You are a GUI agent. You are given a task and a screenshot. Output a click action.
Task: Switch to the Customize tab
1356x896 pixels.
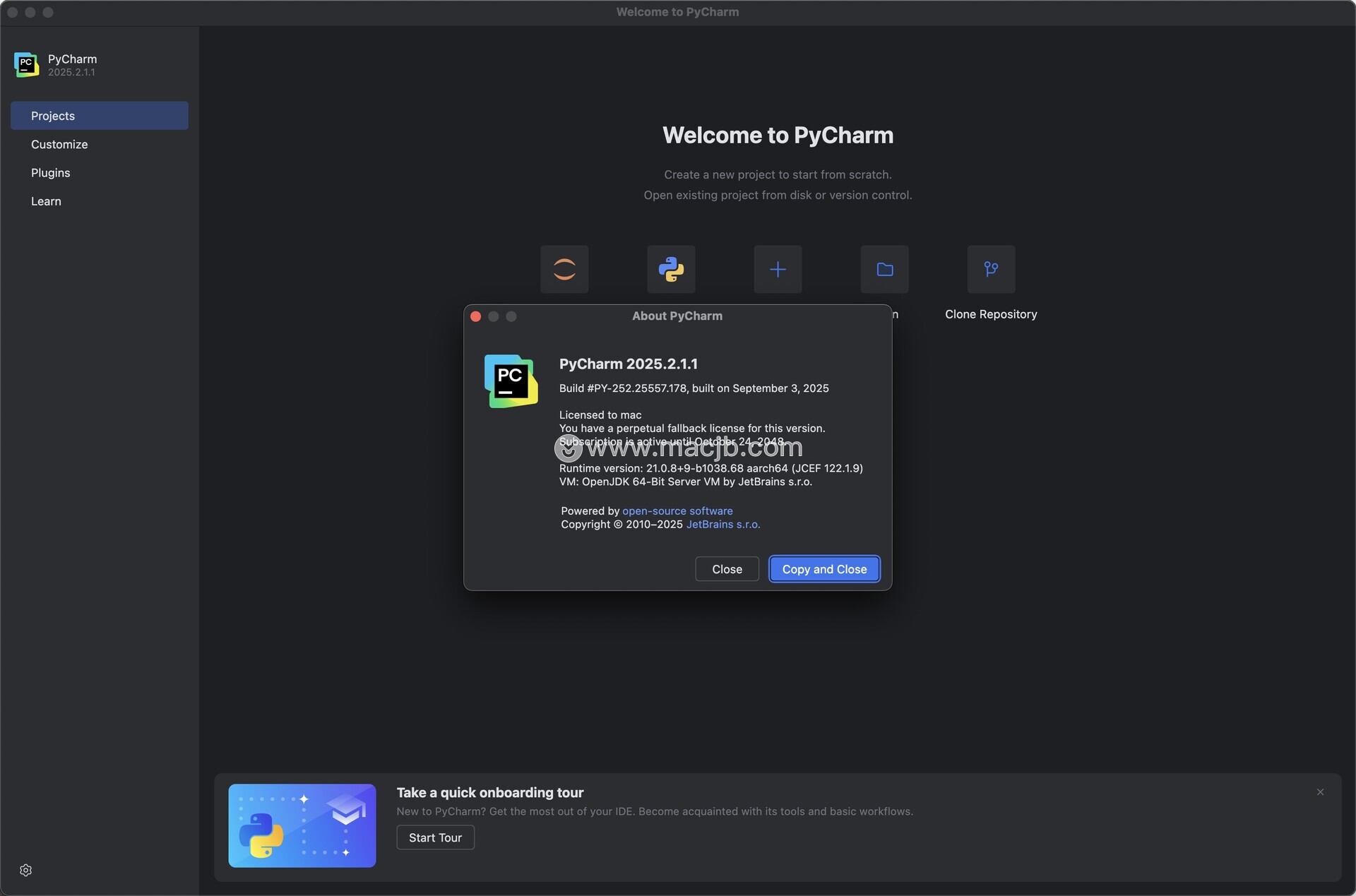59,144
